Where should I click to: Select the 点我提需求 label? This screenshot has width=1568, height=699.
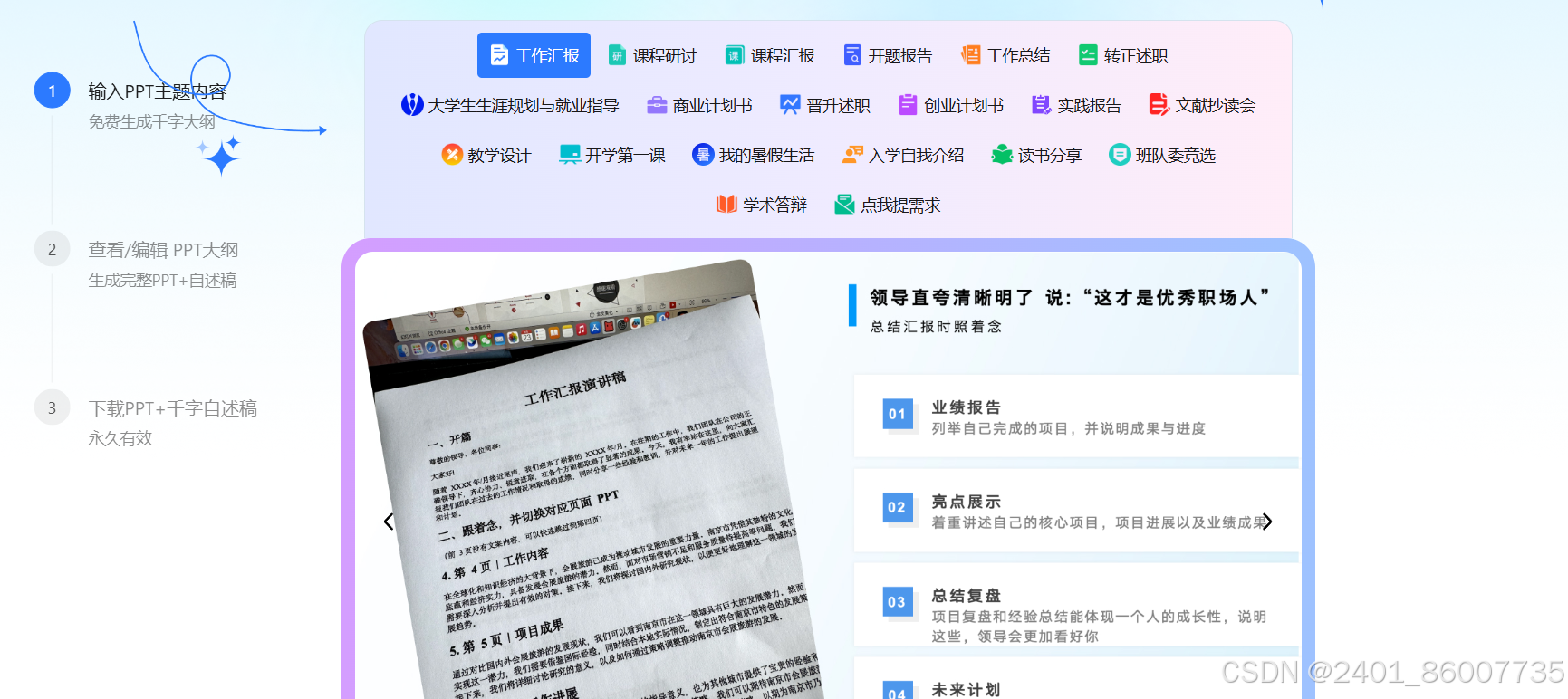900,206
